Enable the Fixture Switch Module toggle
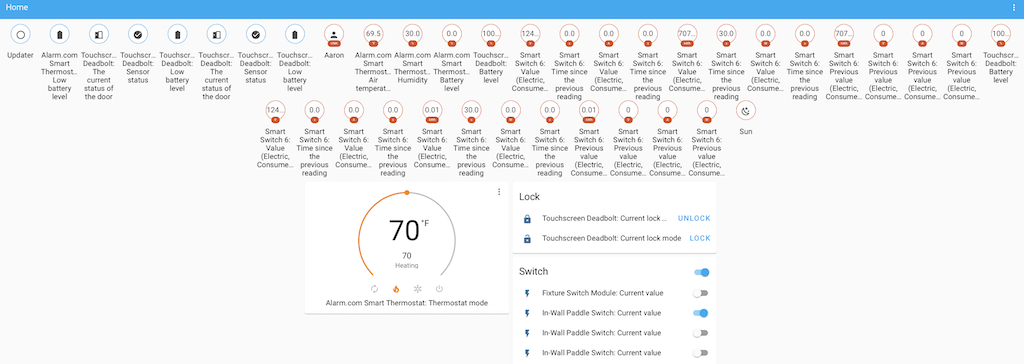1024x364 pixels. [701, 293]
